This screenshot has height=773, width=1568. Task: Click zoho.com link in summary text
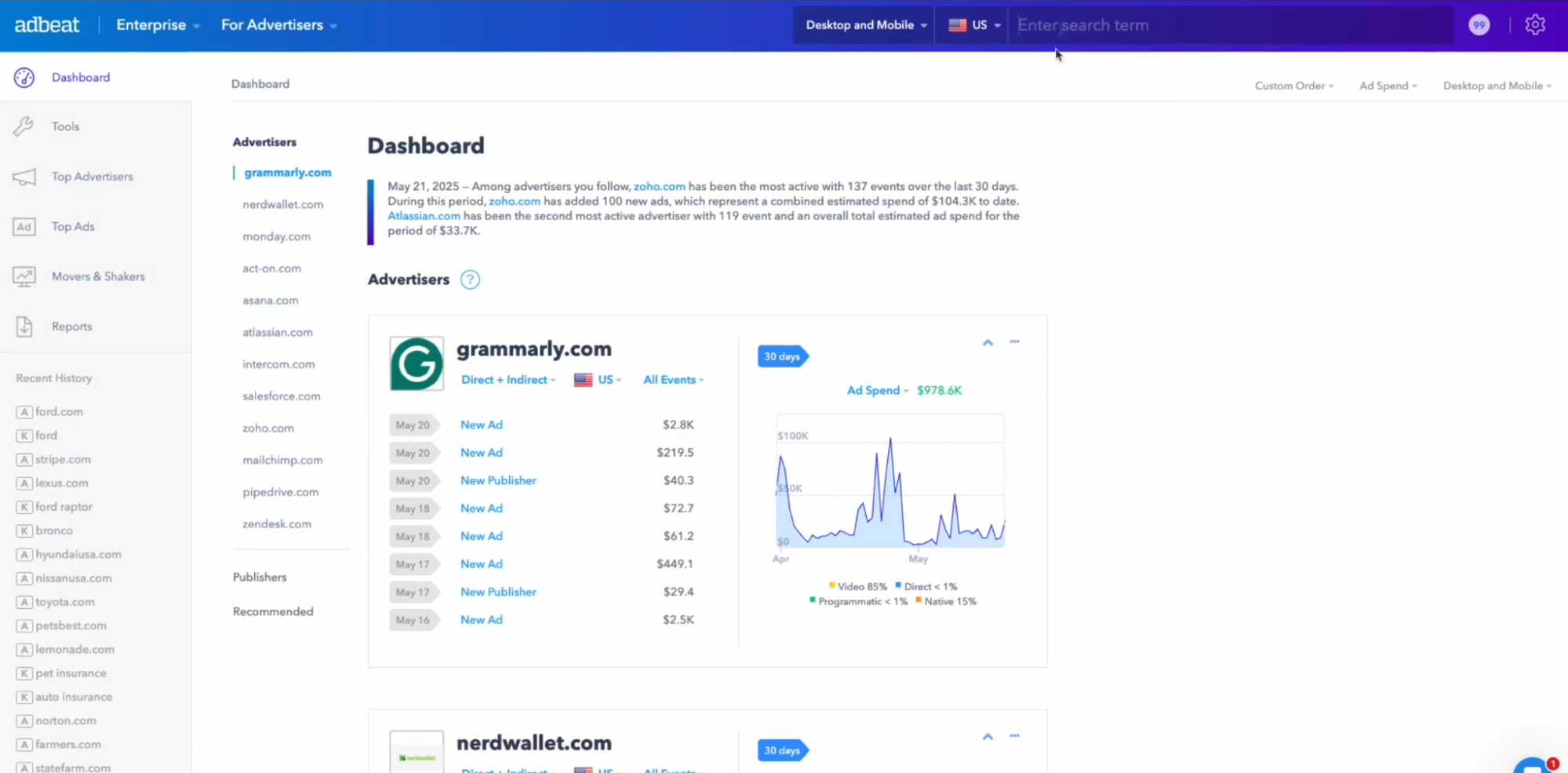coord(659,186)
